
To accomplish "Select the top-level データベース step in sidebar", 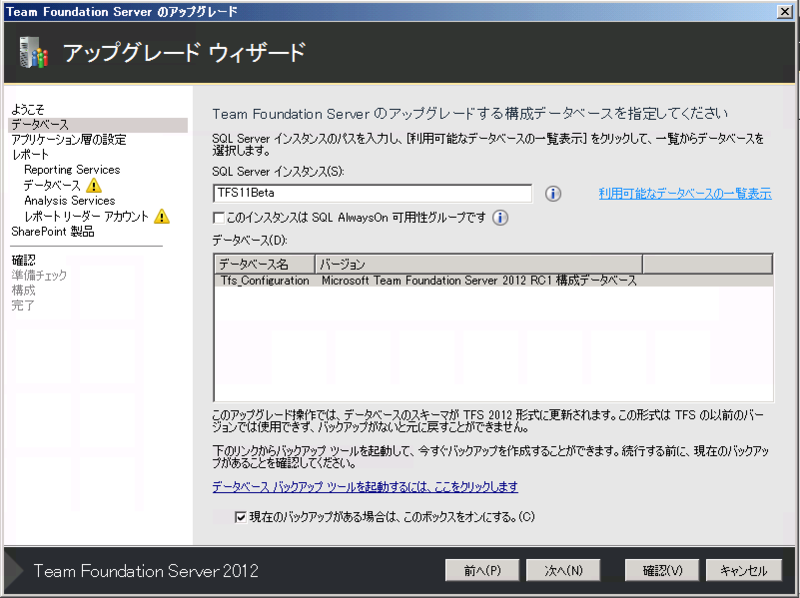I will coord(98,124).
